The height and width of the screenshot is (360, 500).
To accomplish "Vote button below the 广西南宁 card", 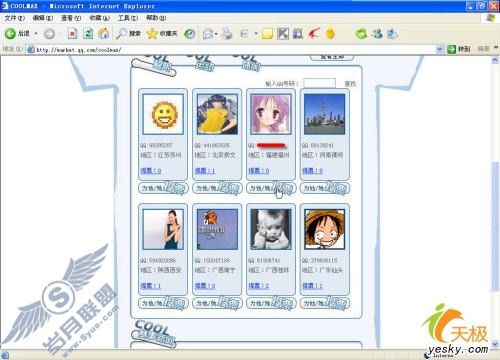I will (x=217, y=303).
